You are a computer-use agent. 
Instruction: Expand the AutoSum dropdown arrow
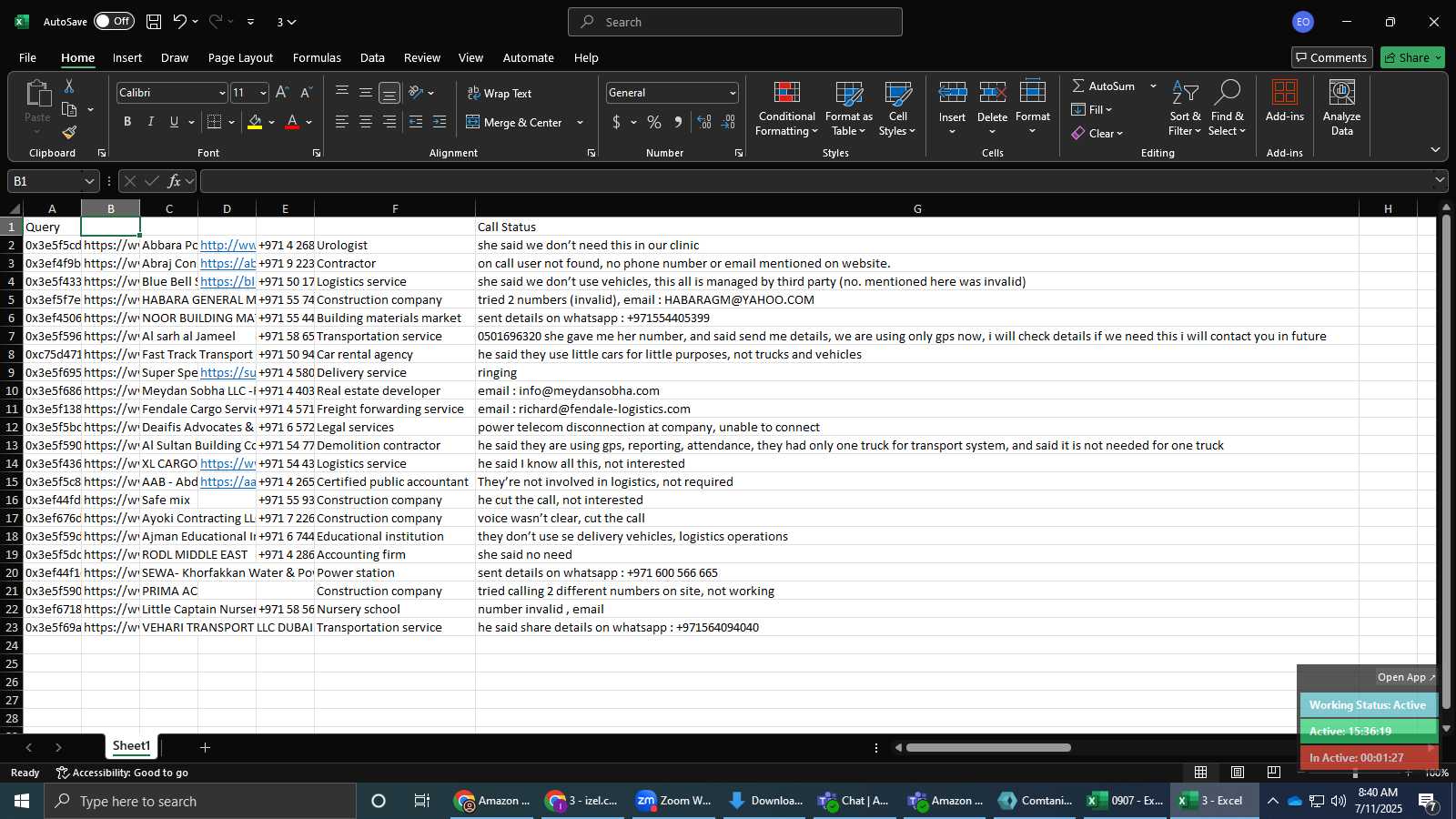(x=1153, y=86)
